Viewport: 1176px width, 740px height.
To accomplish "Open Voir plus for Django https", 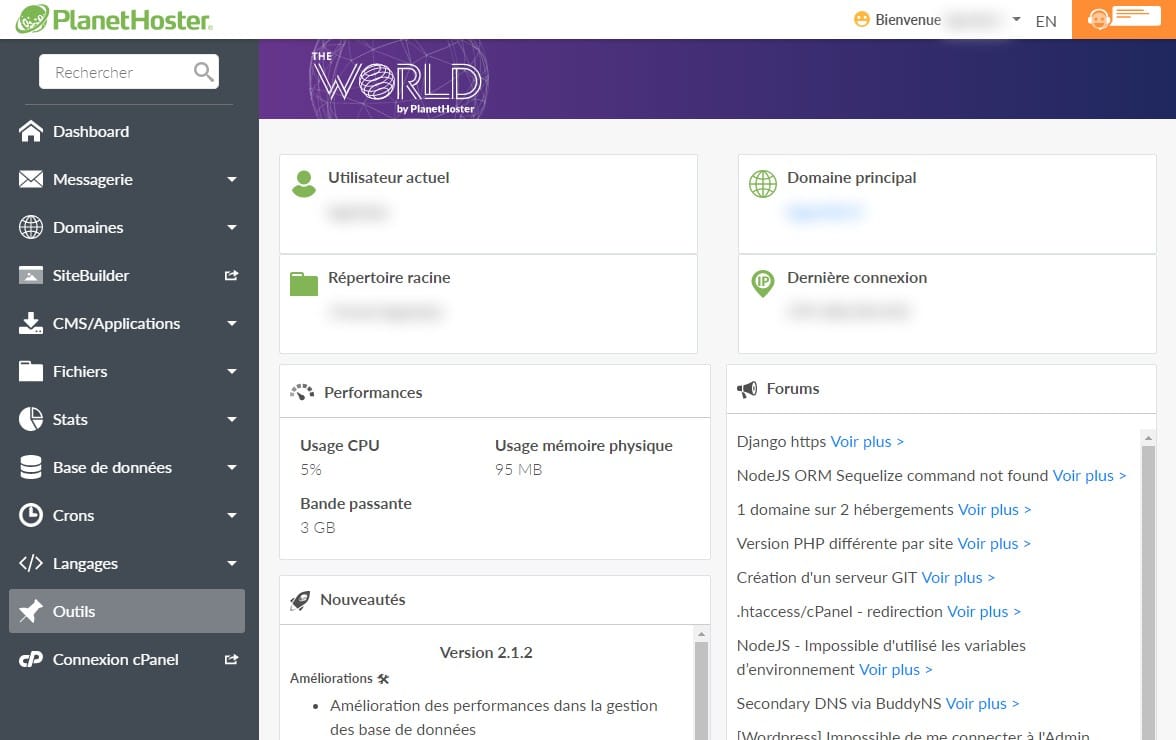I will [x=867, y=442].
